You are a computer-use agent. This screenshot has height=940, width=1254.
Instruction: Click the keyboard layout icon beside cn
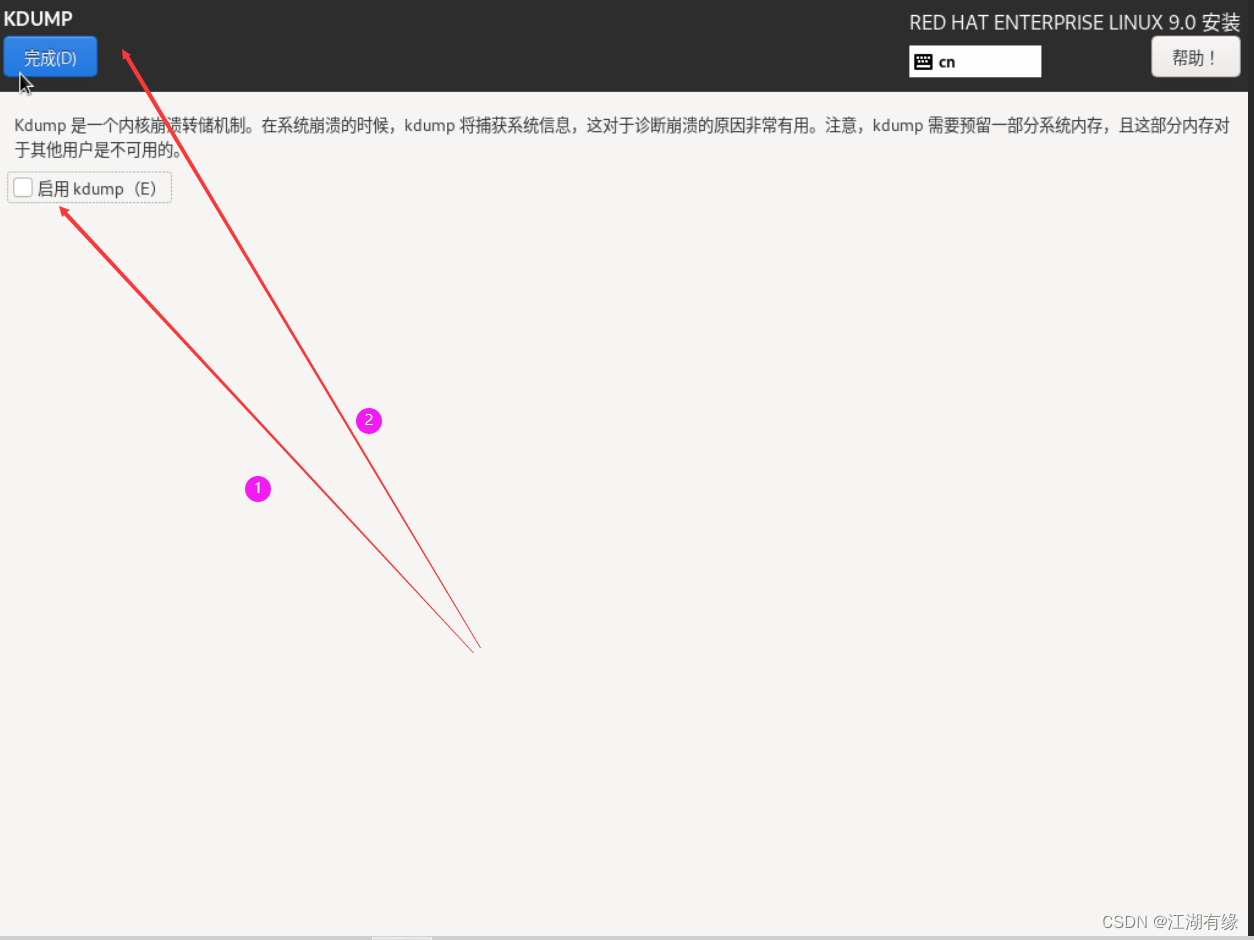[x=923, y=62]
